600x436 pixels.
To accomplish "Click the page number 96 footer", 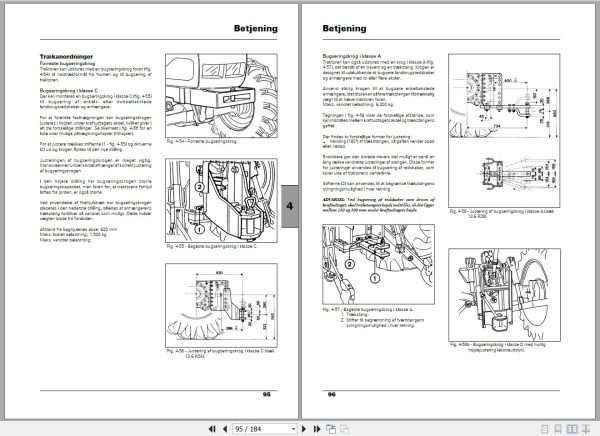I will click(332, 394).
